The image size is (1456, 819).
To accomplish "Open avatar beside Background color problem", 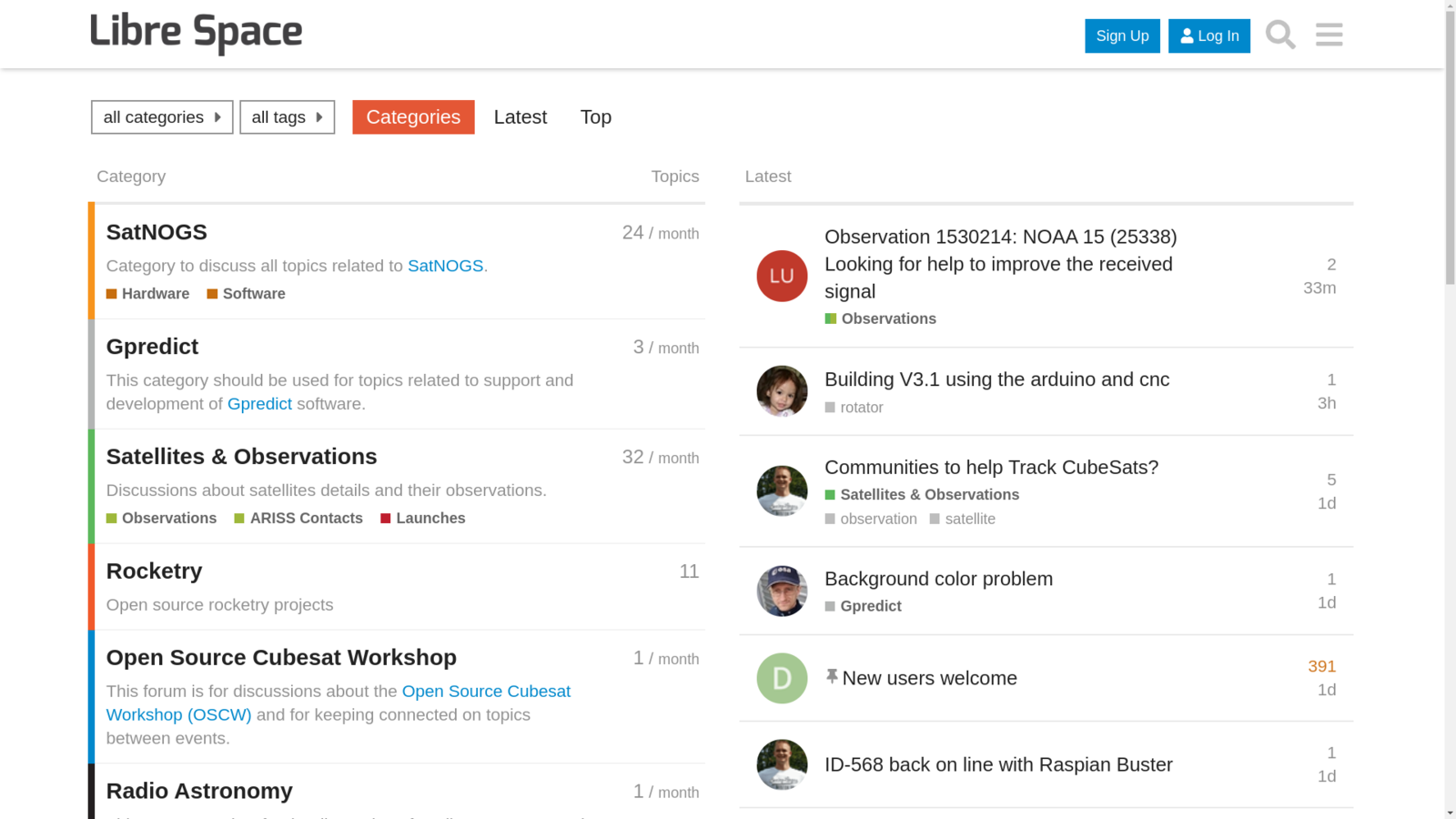I will pos(782,591).
